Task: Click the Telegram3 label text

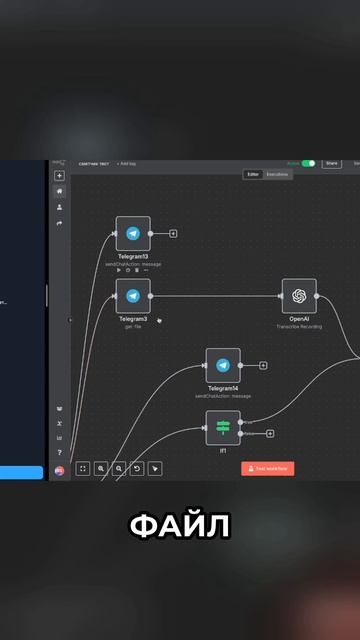Action: point(133,319)
